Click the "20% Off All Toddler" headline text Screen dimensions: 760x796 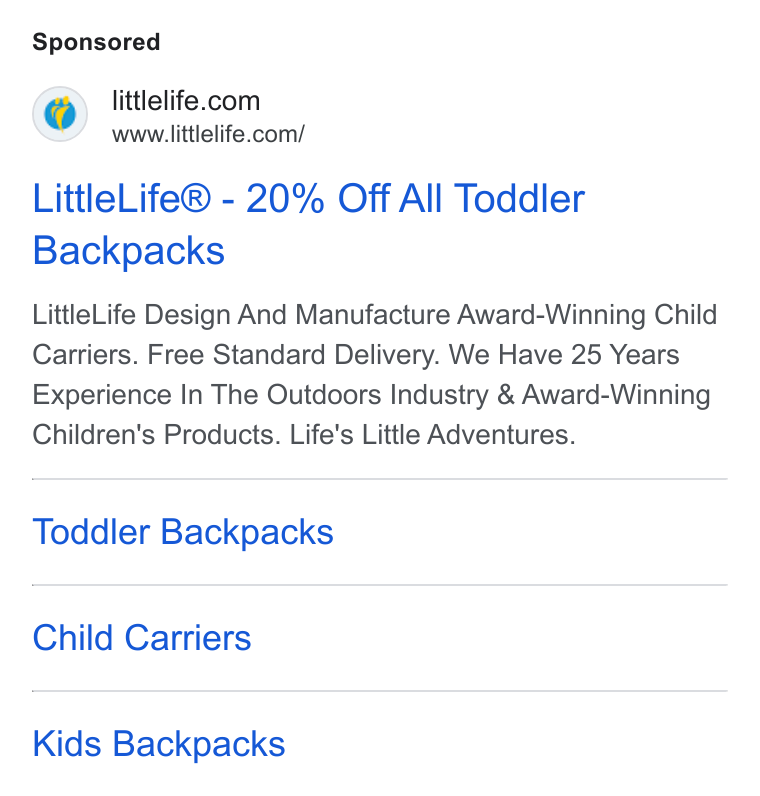coord(415,198)
